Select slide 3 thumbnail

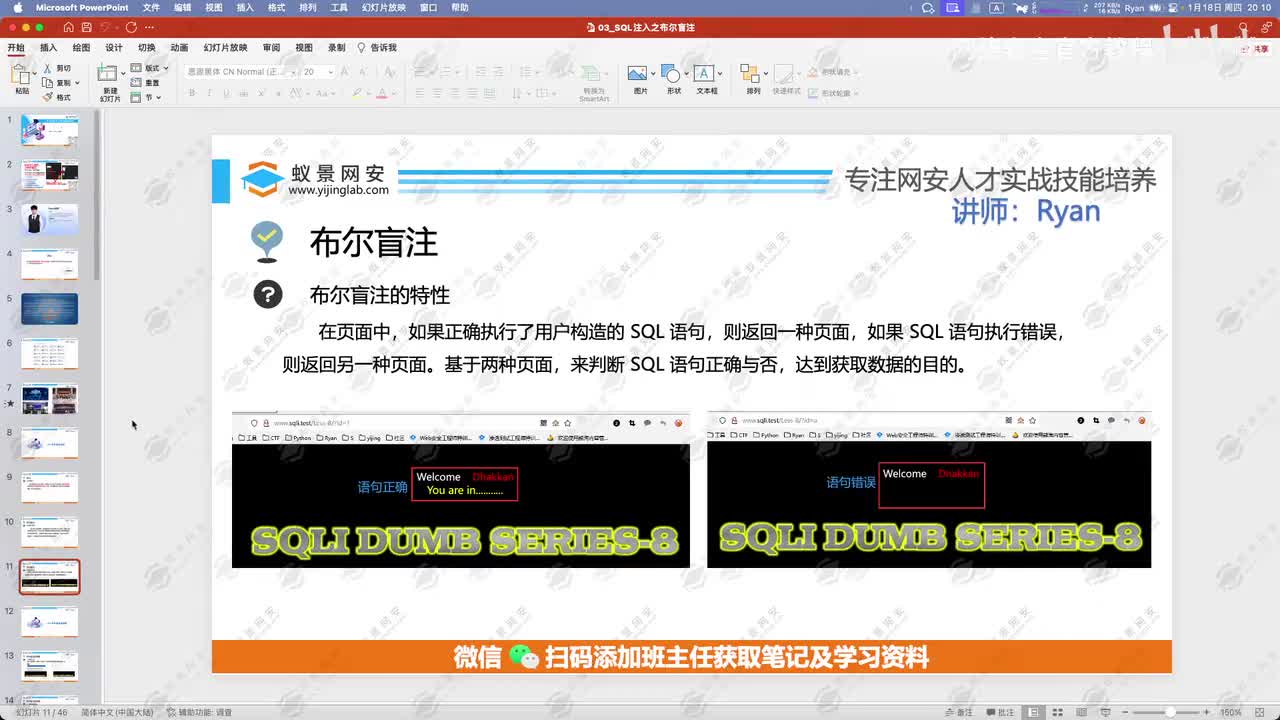pos(49,219)
